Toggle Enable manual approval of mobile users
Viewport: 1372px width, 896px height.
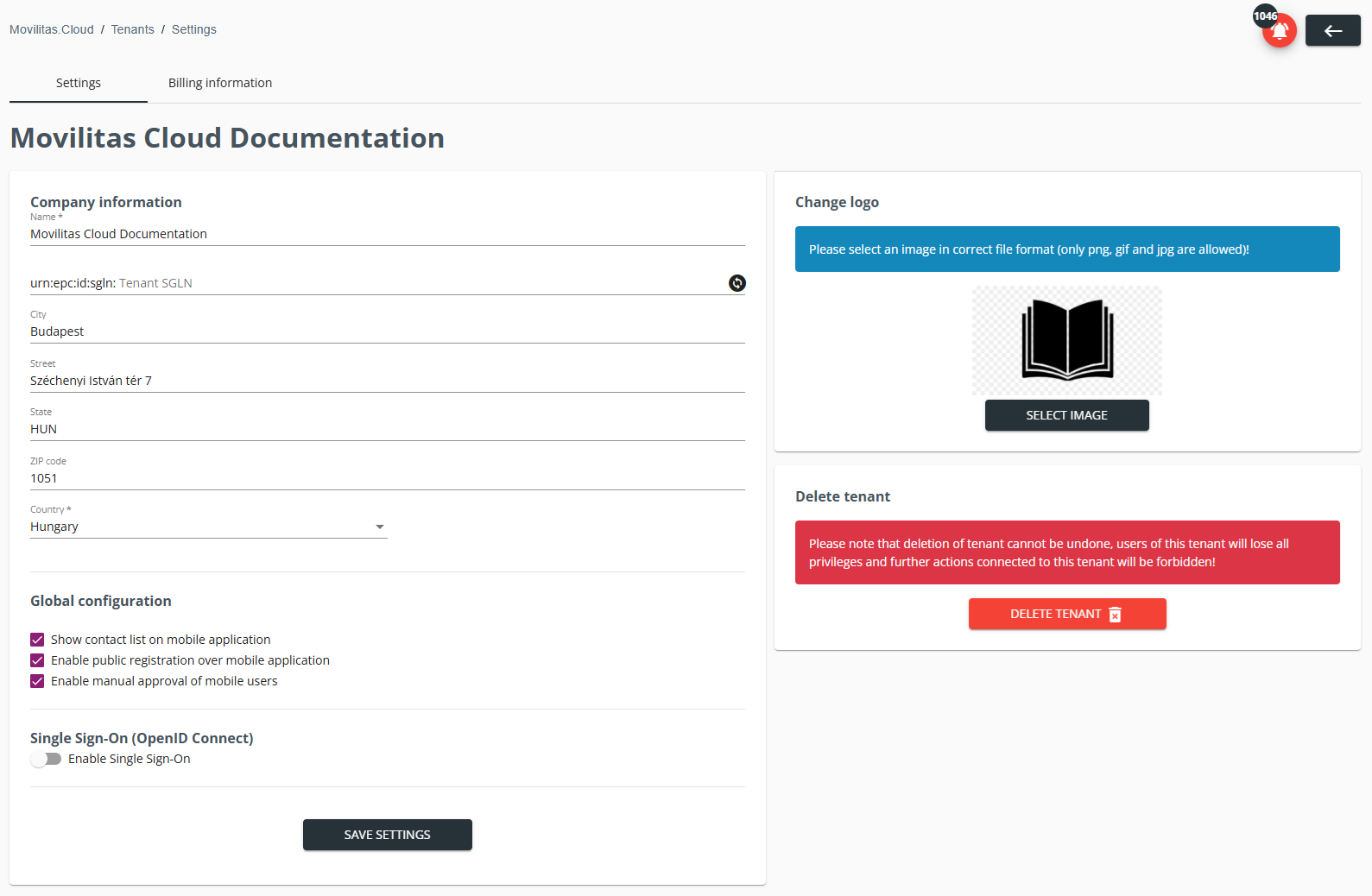(x=37, y=681)
